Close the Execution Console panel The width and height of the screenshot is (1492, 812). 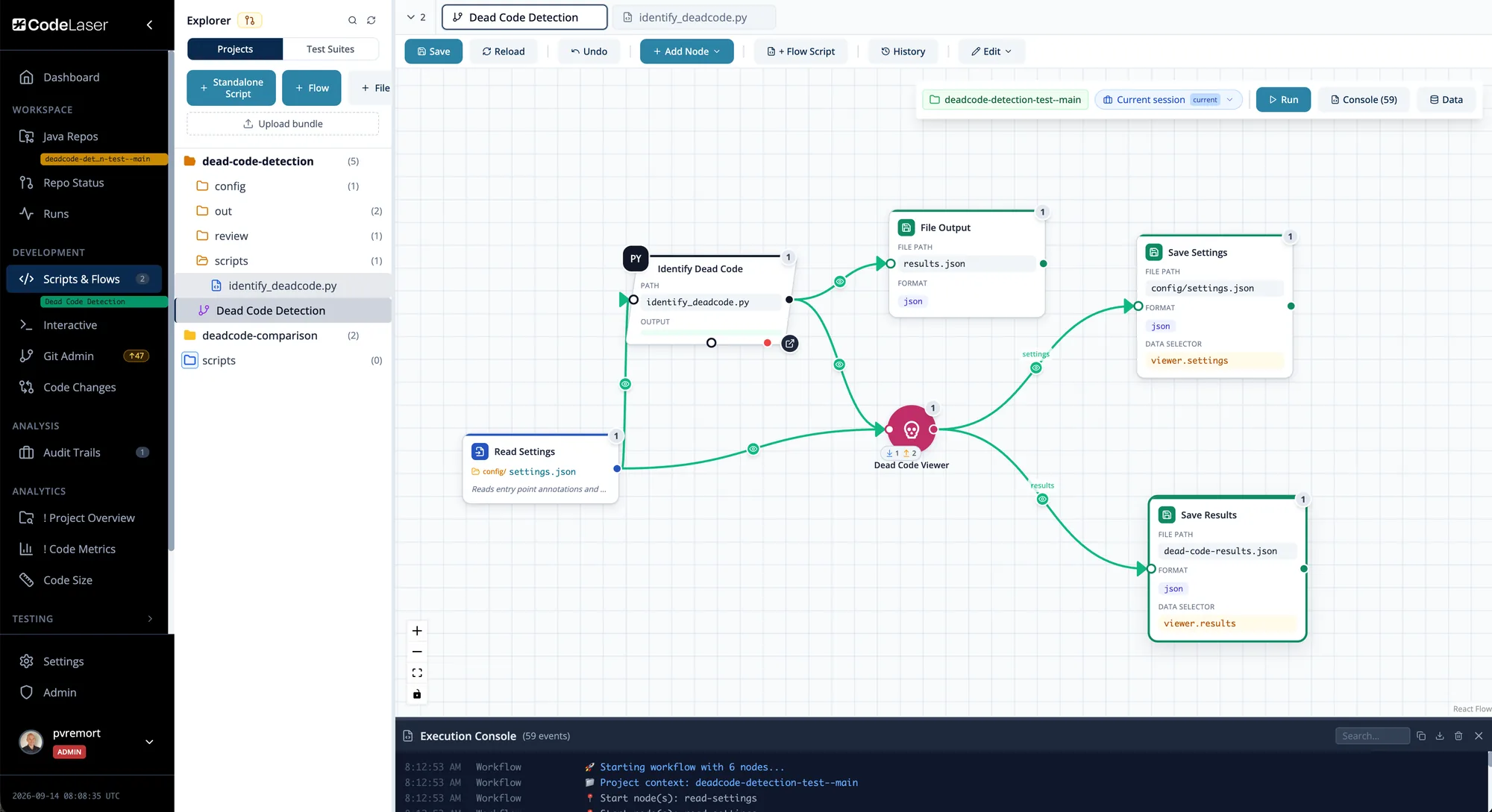click(x=1479, y=736)
